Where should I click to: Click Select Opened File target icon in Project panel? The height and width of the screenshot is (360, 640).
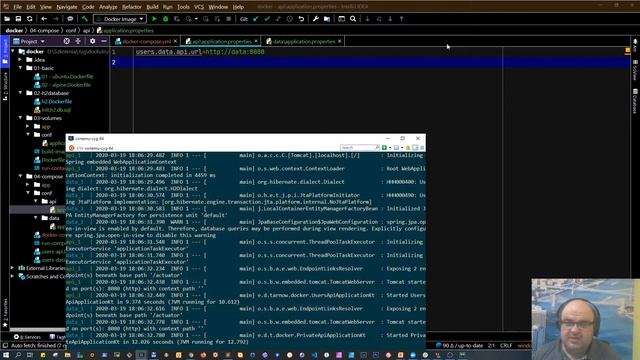tap(67, 41)
